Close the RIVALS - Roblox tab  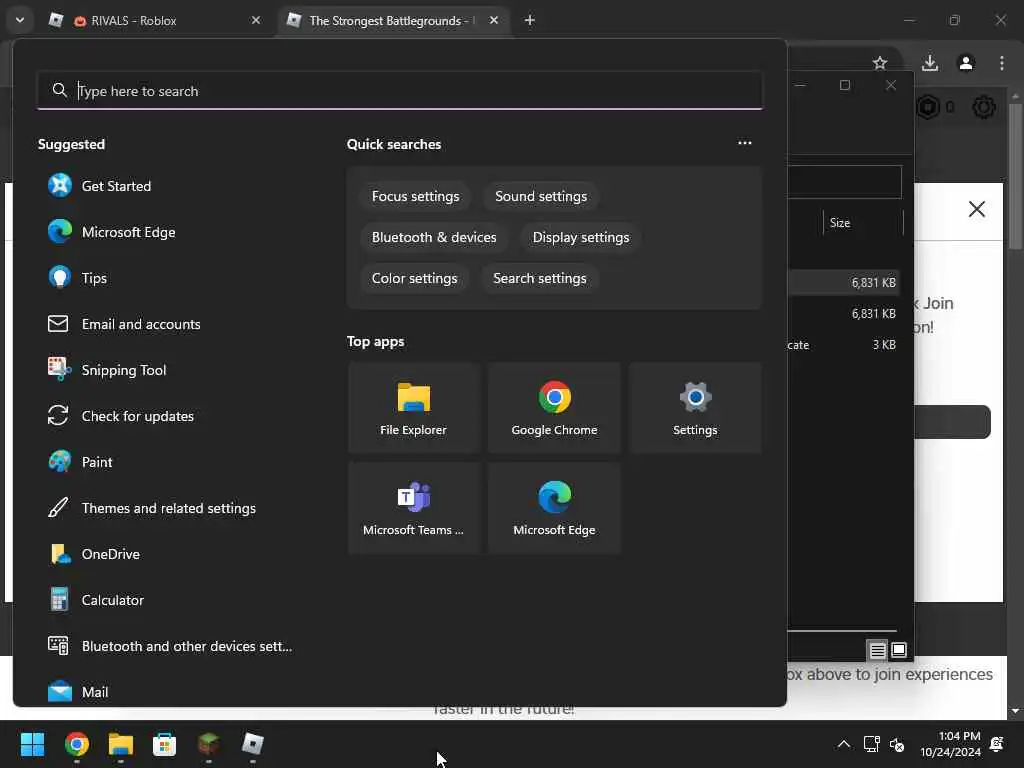tap(256, 20)
